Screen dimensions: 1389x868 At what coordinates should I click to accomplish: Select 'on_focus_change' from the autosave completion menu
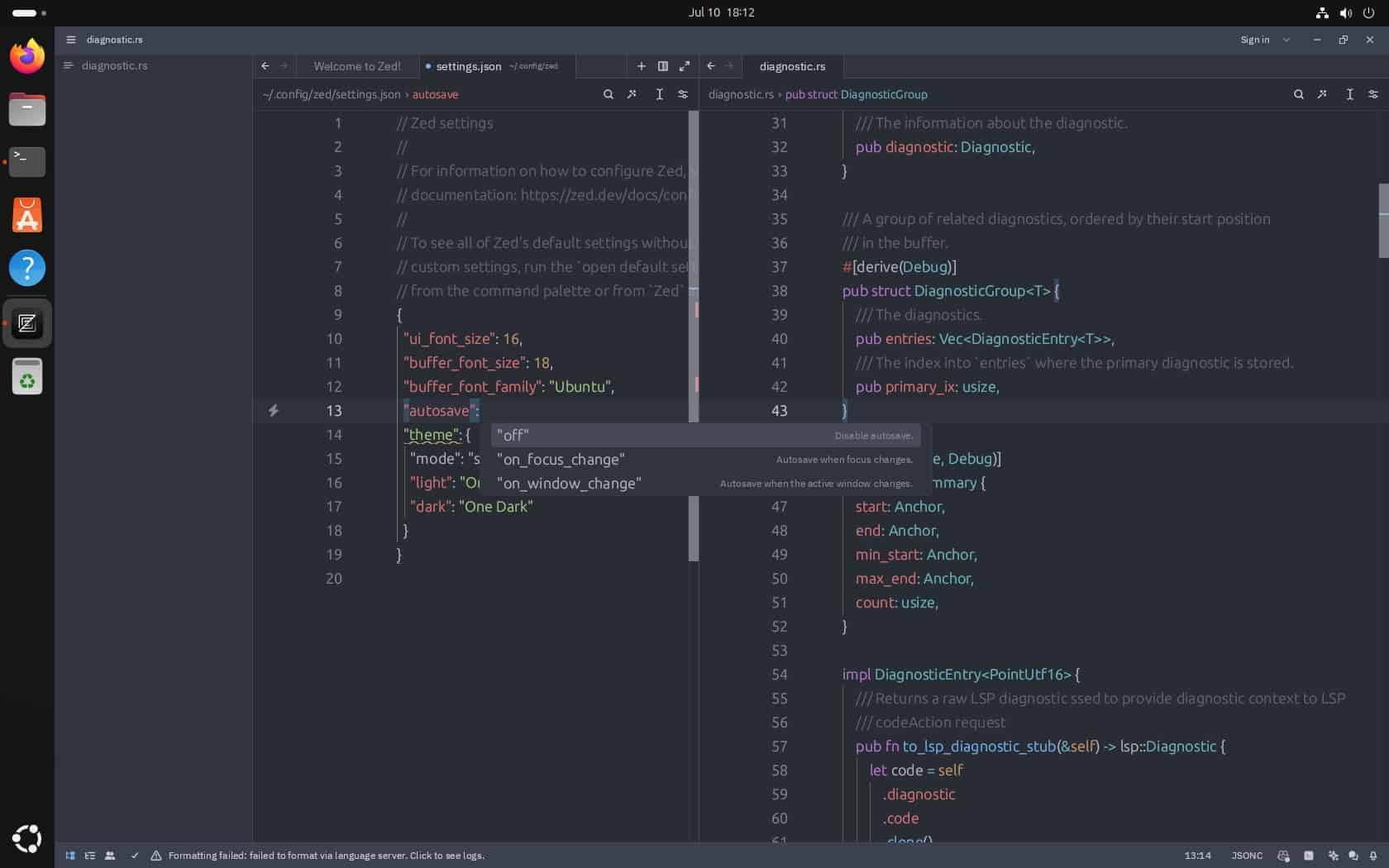click(561, 460)
